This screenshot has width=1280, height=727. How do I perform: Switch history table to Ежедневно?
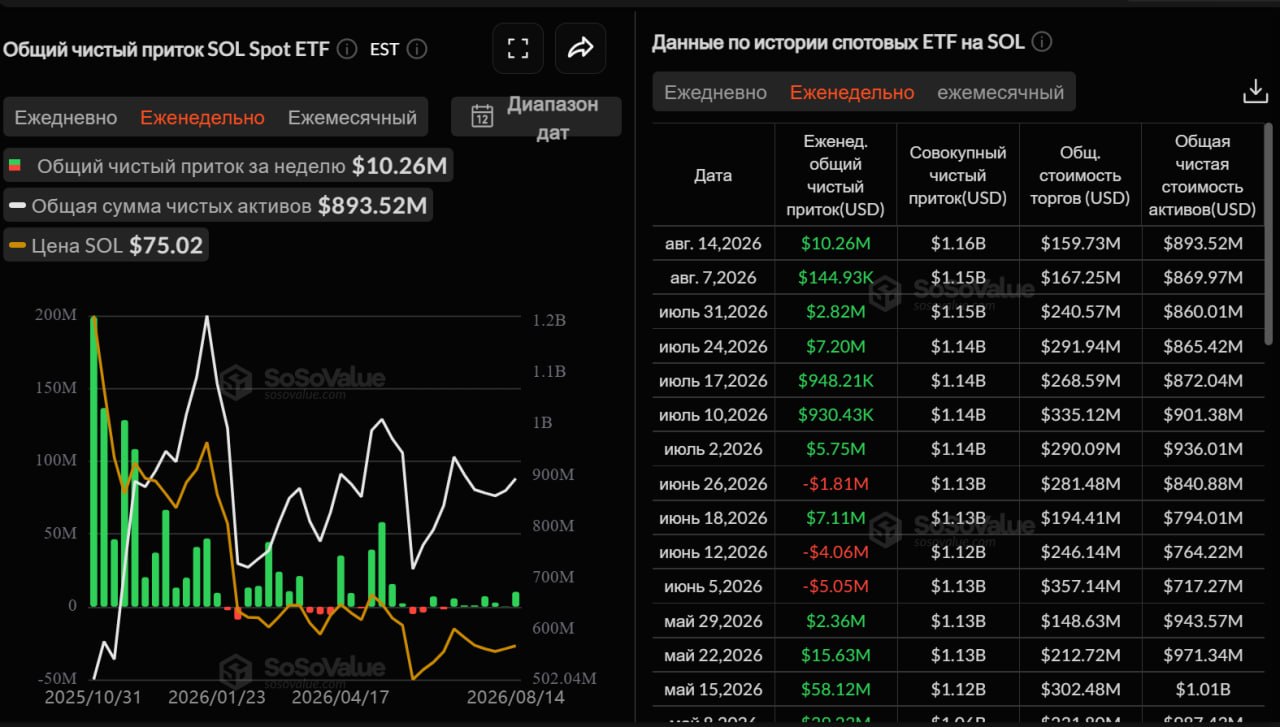coord(716,92)
